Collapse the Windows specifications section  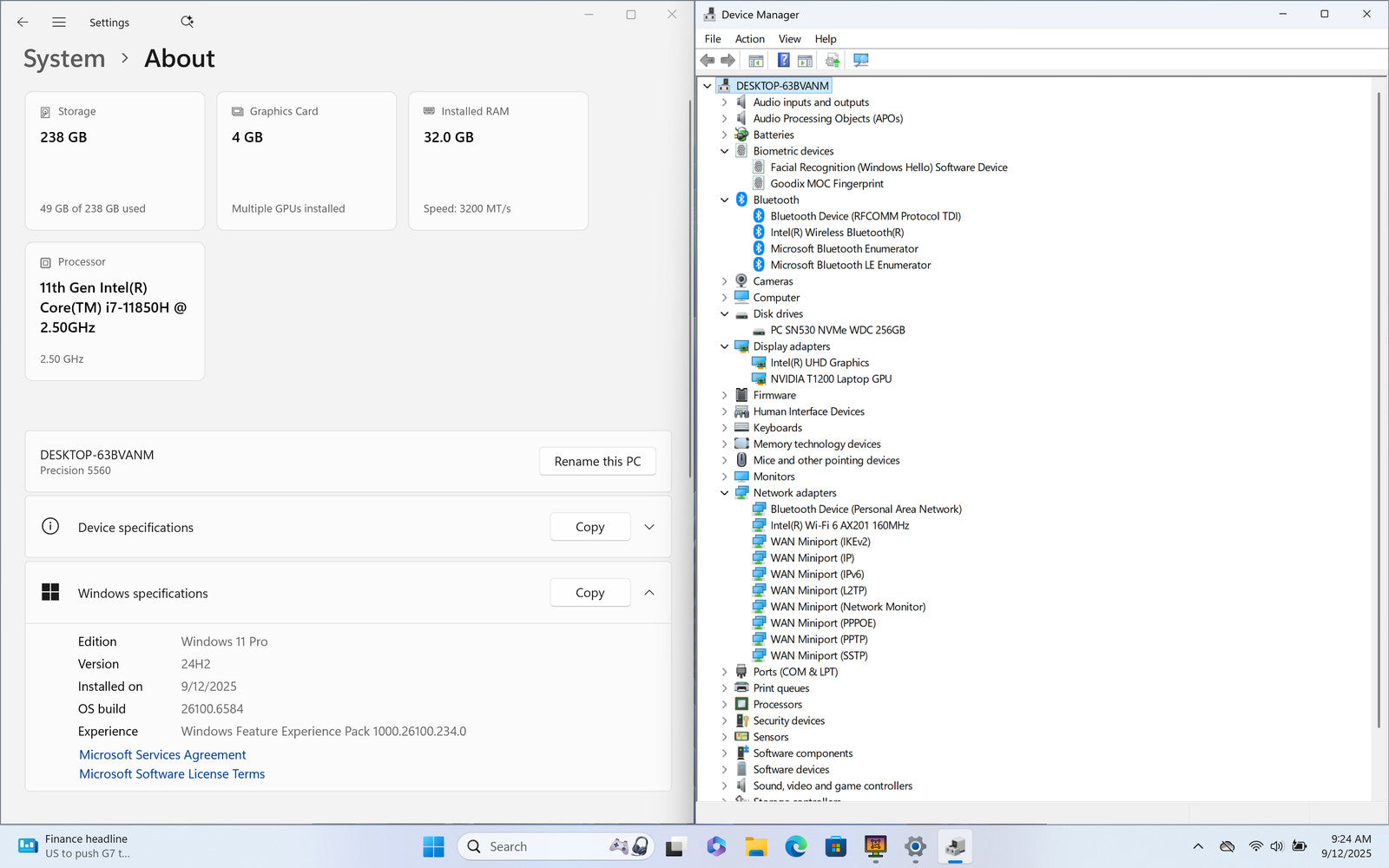649,593
